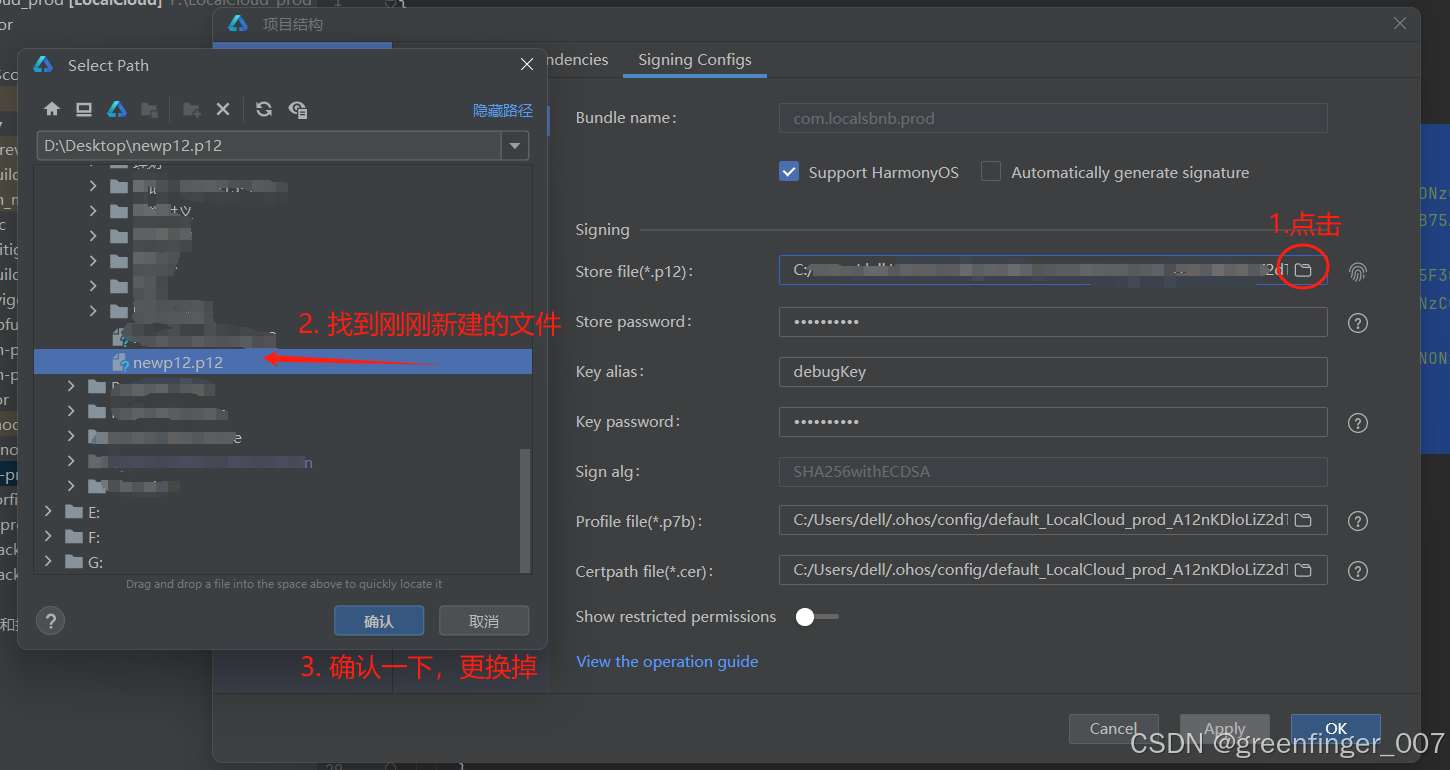Show help for Key password

(x=1357, y=423)
